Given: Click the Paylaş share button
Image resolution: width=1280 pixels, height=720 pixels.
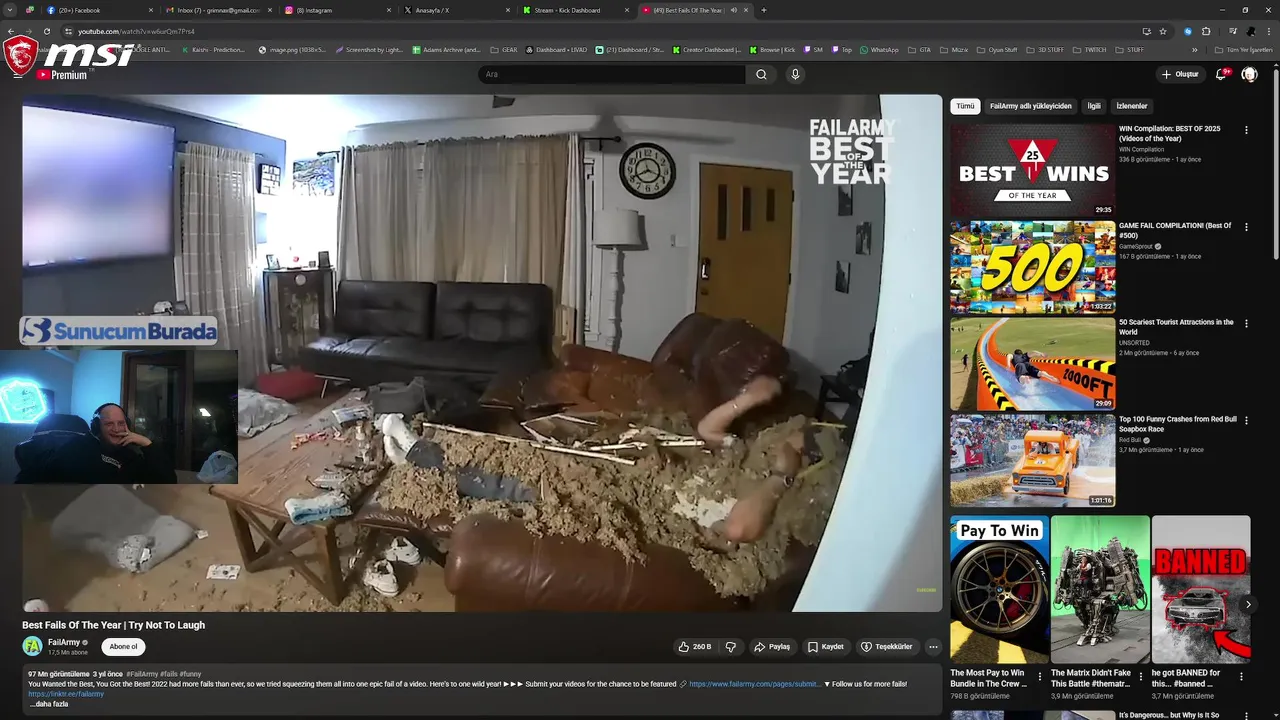Looking at the screenshot, I should (x=772, y=647).
